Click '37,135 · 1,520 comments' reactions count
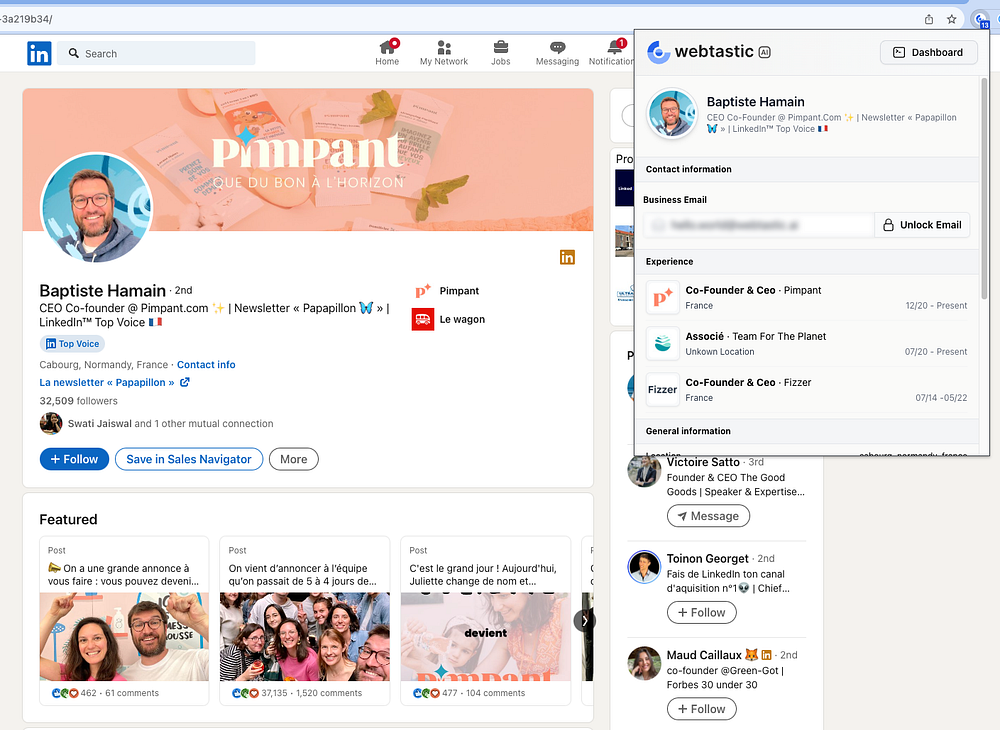 pos(297,693)
